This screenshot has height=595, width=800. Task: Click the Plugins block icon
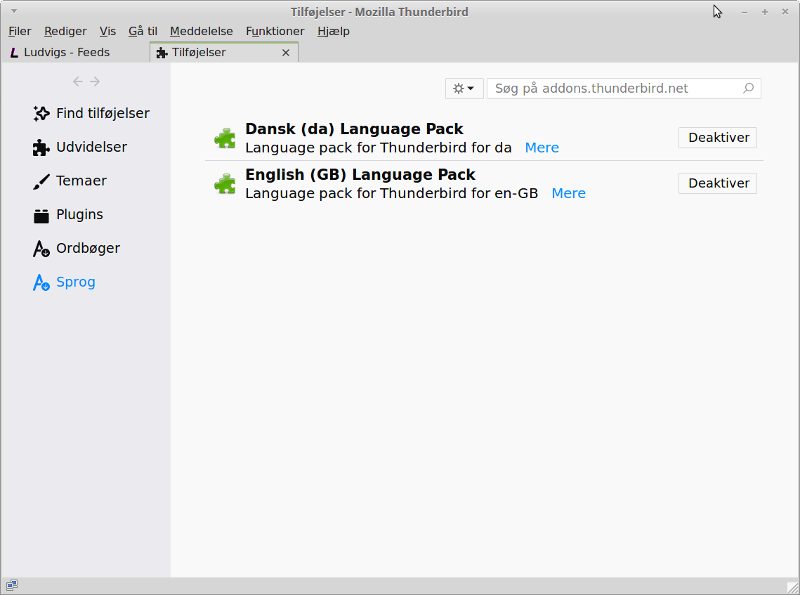point(41,215)
